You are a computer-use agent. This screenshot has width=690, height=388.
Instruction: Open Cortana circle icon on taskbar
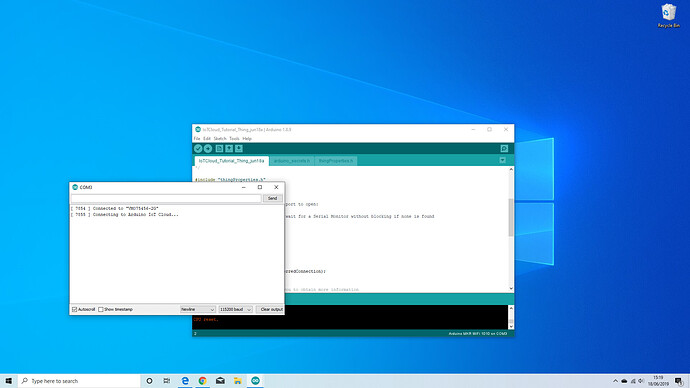tap(149, 381)
